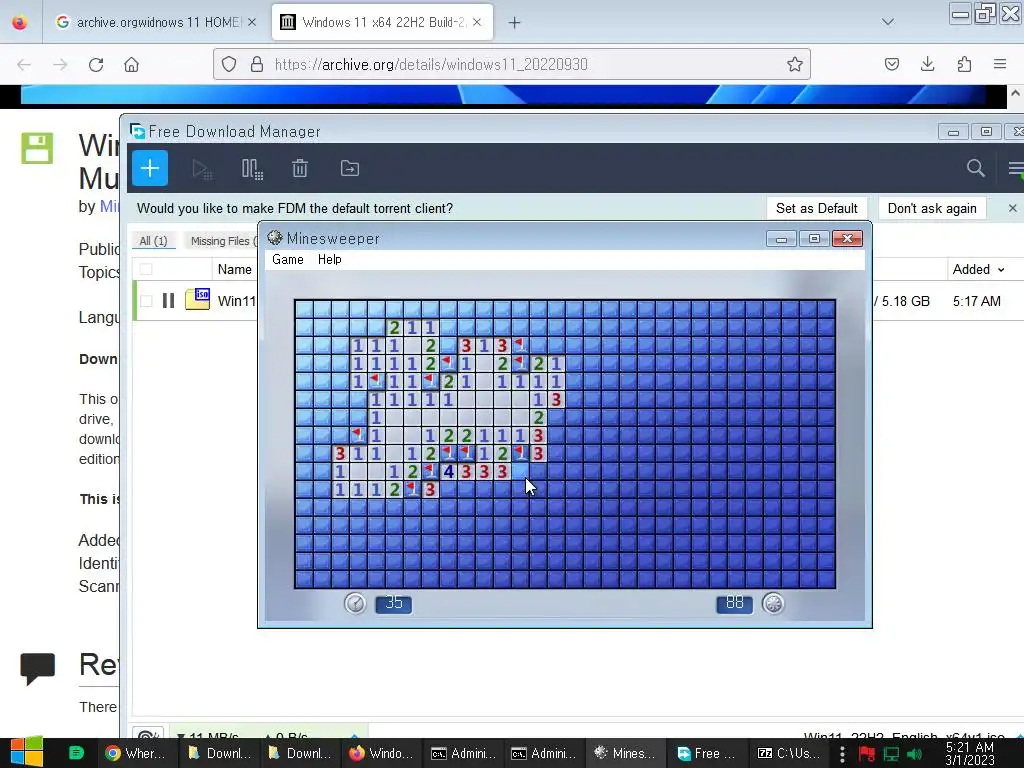Open the Minesweeper Game menu
The image size is (1024, 768).
[x=287, y=259]
